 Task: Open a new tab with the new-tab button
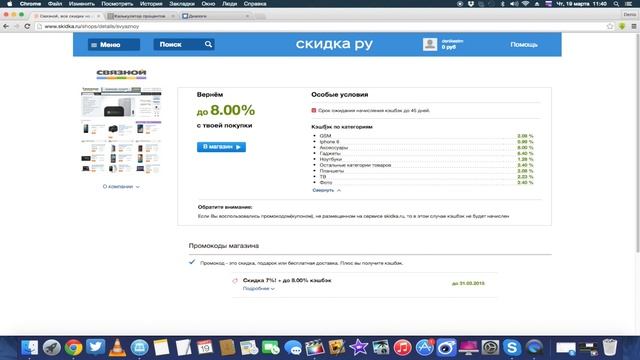(260, 16)
